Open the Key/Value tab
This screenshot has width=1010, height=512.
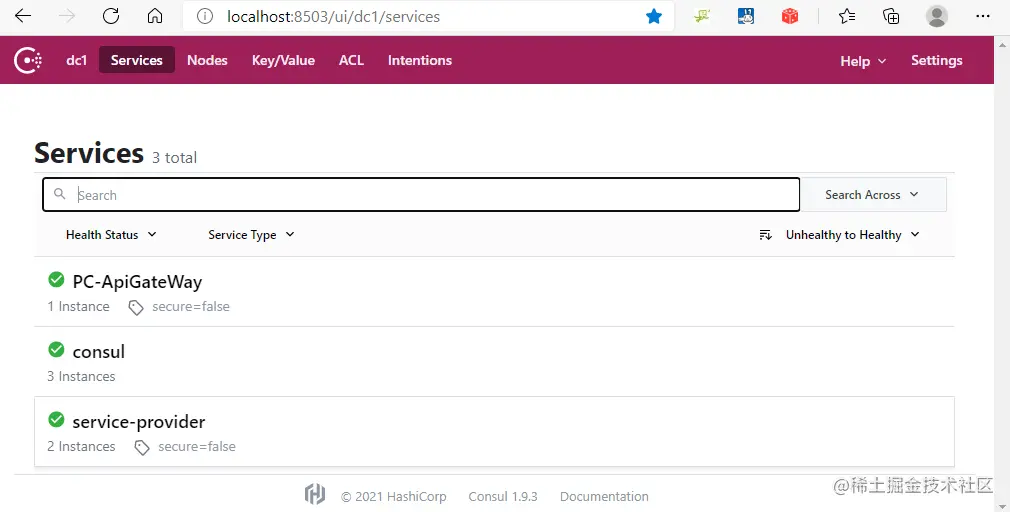pyautogui.click(x=283, y=60)
